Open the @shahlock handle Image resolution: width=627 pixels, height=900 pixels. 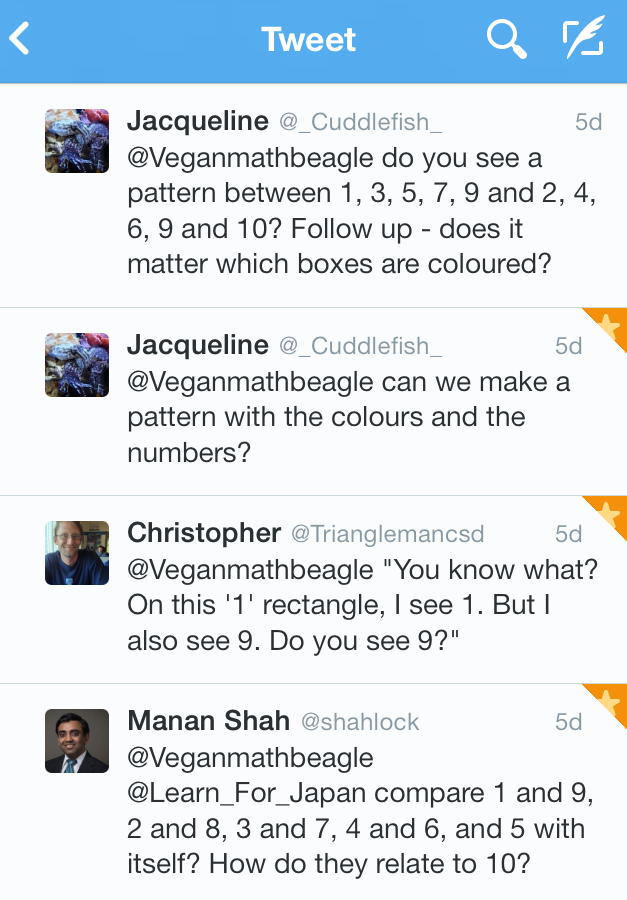click(x=360, y=722)
